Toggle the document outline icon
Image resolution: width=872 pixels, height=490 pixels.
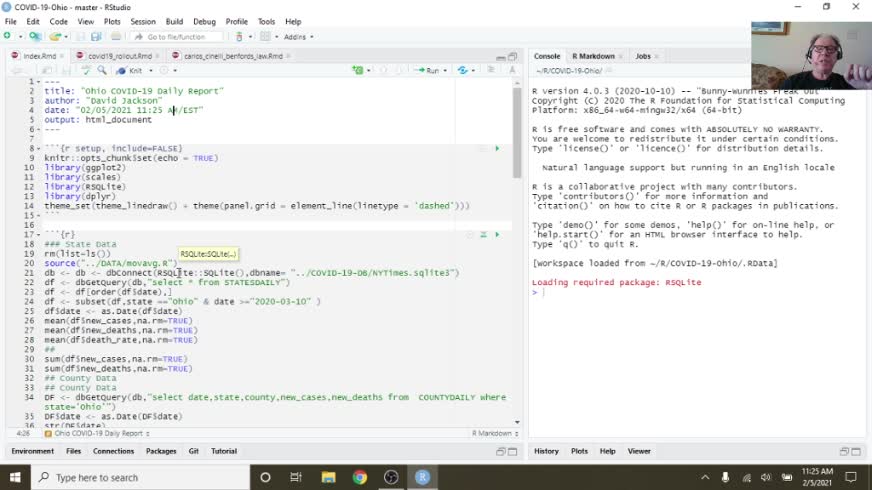tap(491, 70)
